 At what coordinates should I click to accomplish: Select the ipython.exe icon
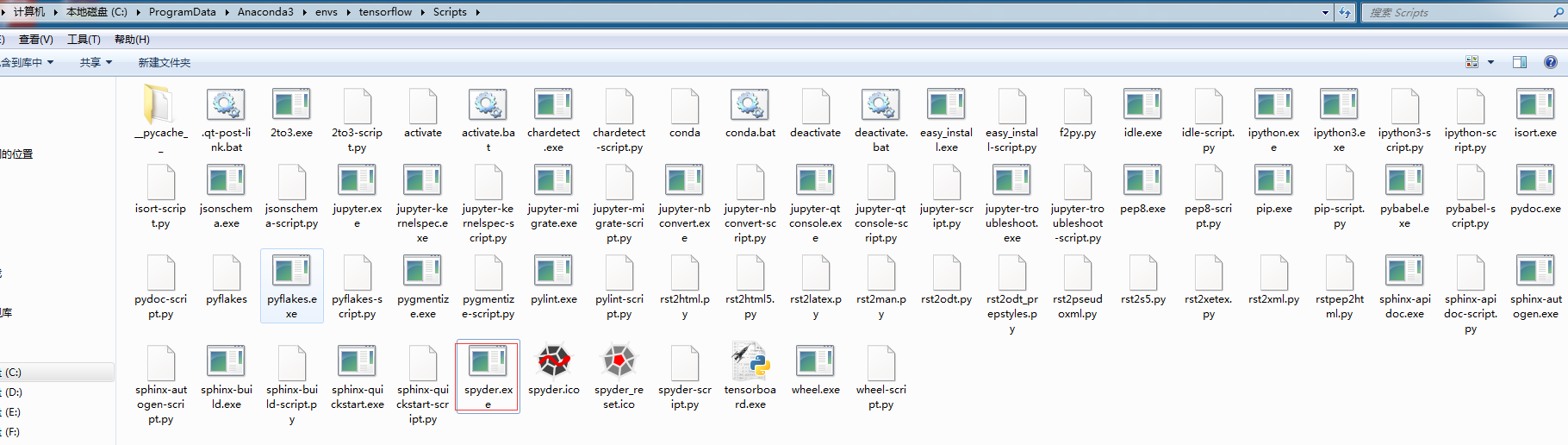click(1273, 105)
